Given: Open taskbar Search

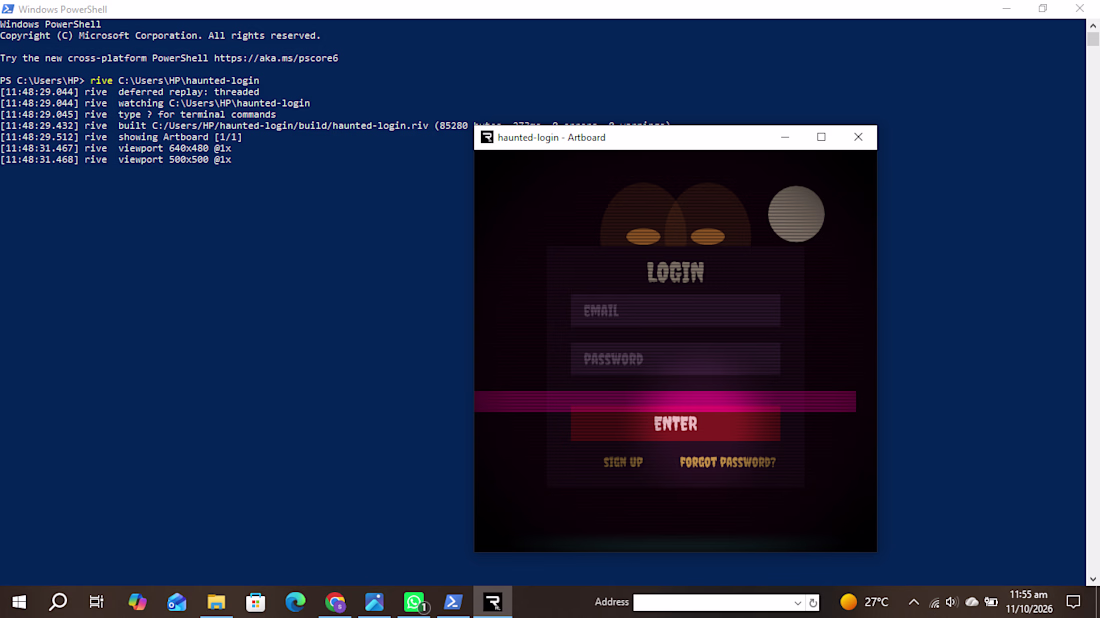Looking at the screenshot, I should (58, 602).
